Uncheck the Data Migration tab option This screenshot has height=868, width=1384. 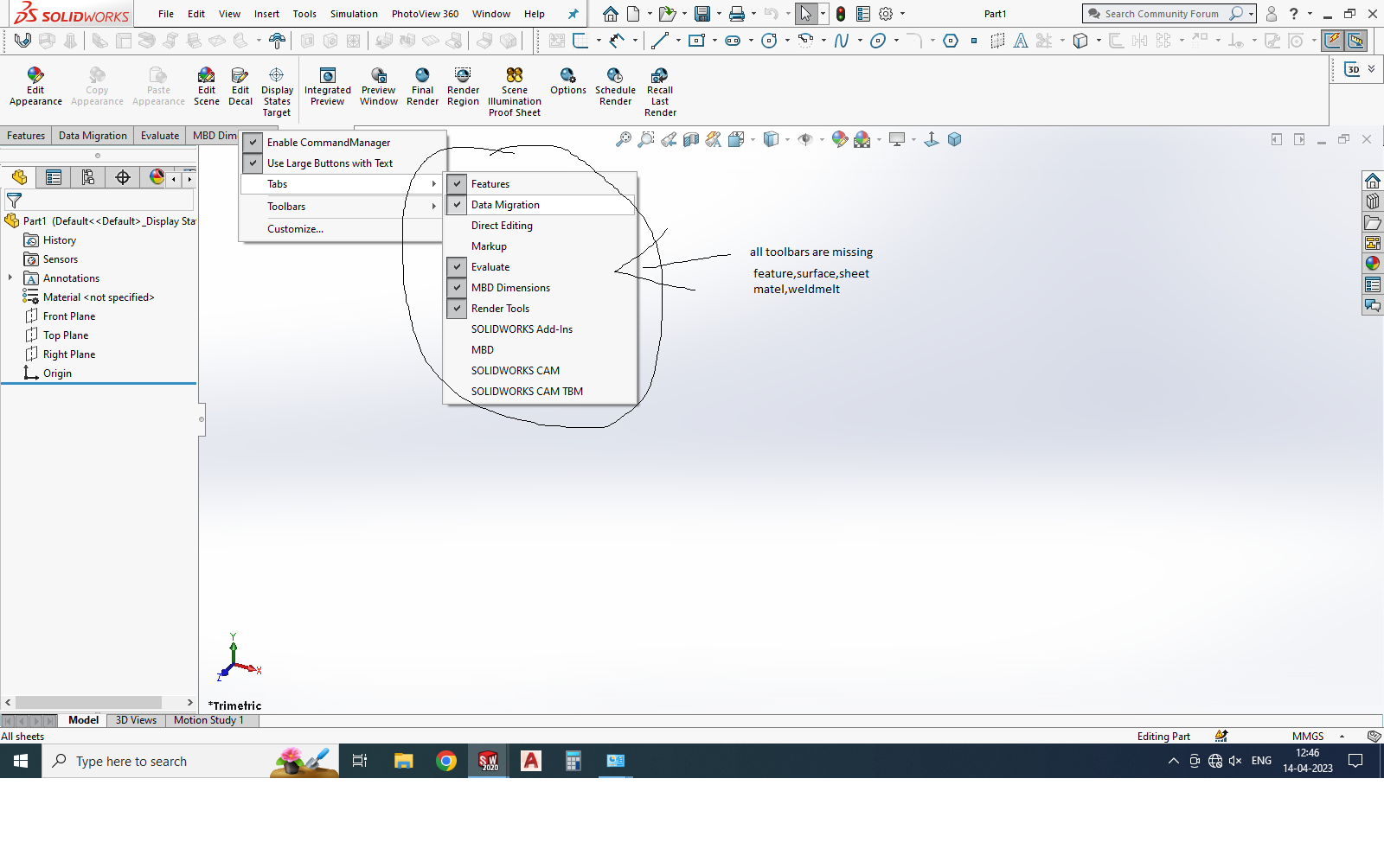click(458, 205)
